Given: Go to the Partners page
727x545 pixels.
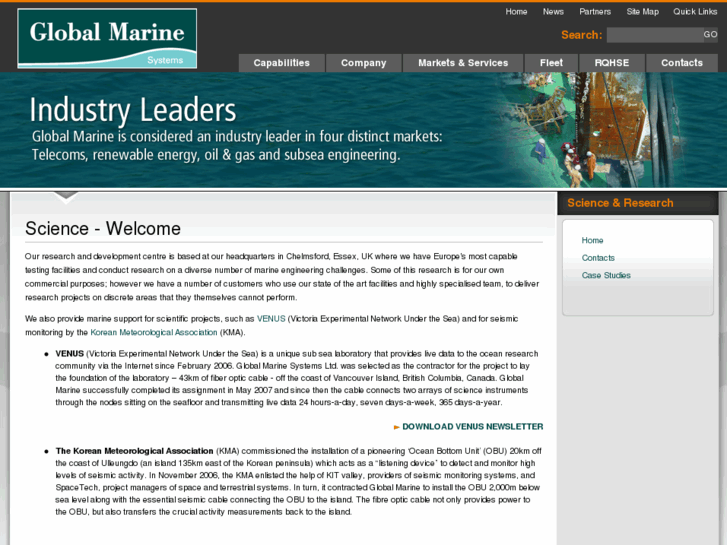Looking at the screenshot, I should click(595, 12).
